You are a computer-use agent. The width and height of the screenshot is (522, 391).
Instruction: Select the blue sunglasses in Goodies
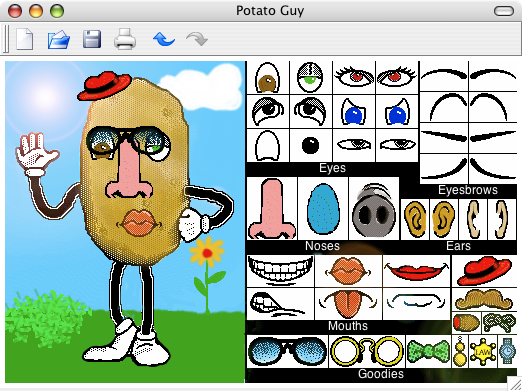[x=287, y=351]
